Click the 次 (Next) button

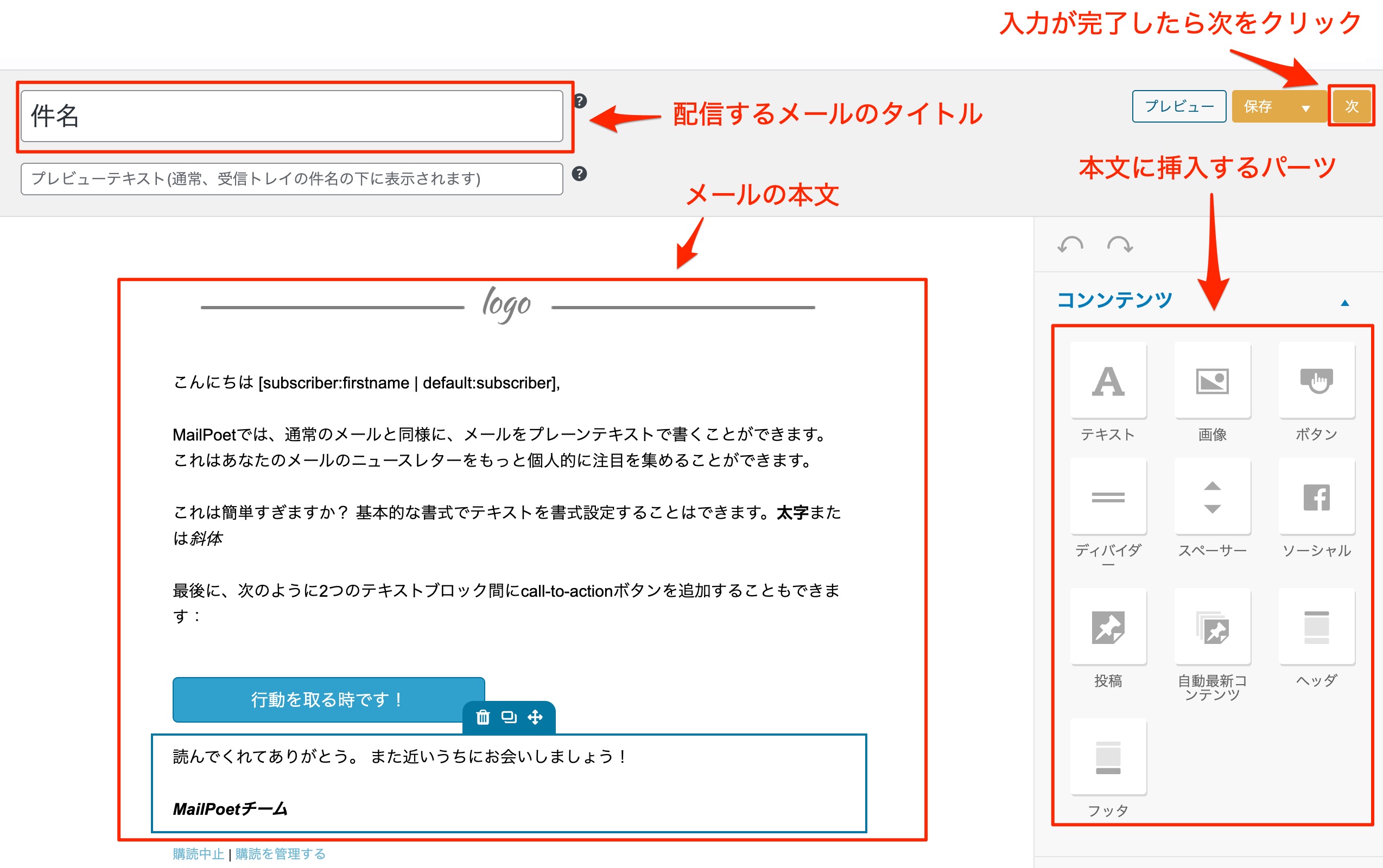1351,106
